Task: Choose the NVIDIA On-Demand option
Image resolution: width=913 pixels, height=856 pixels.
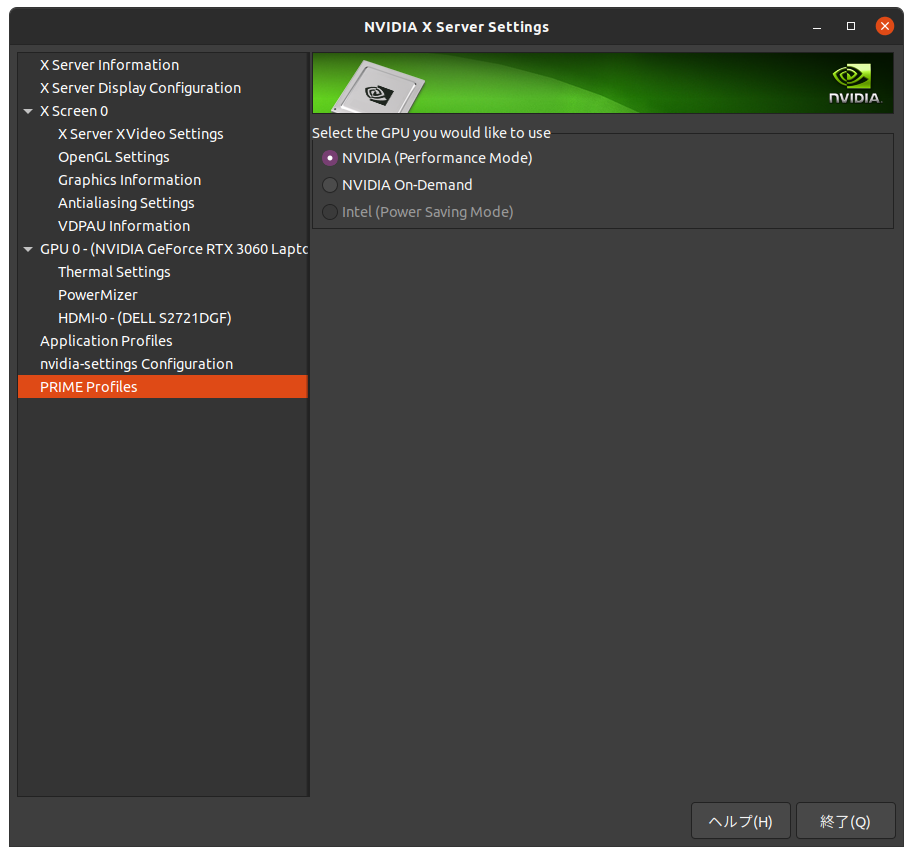Action: point(330,185)
